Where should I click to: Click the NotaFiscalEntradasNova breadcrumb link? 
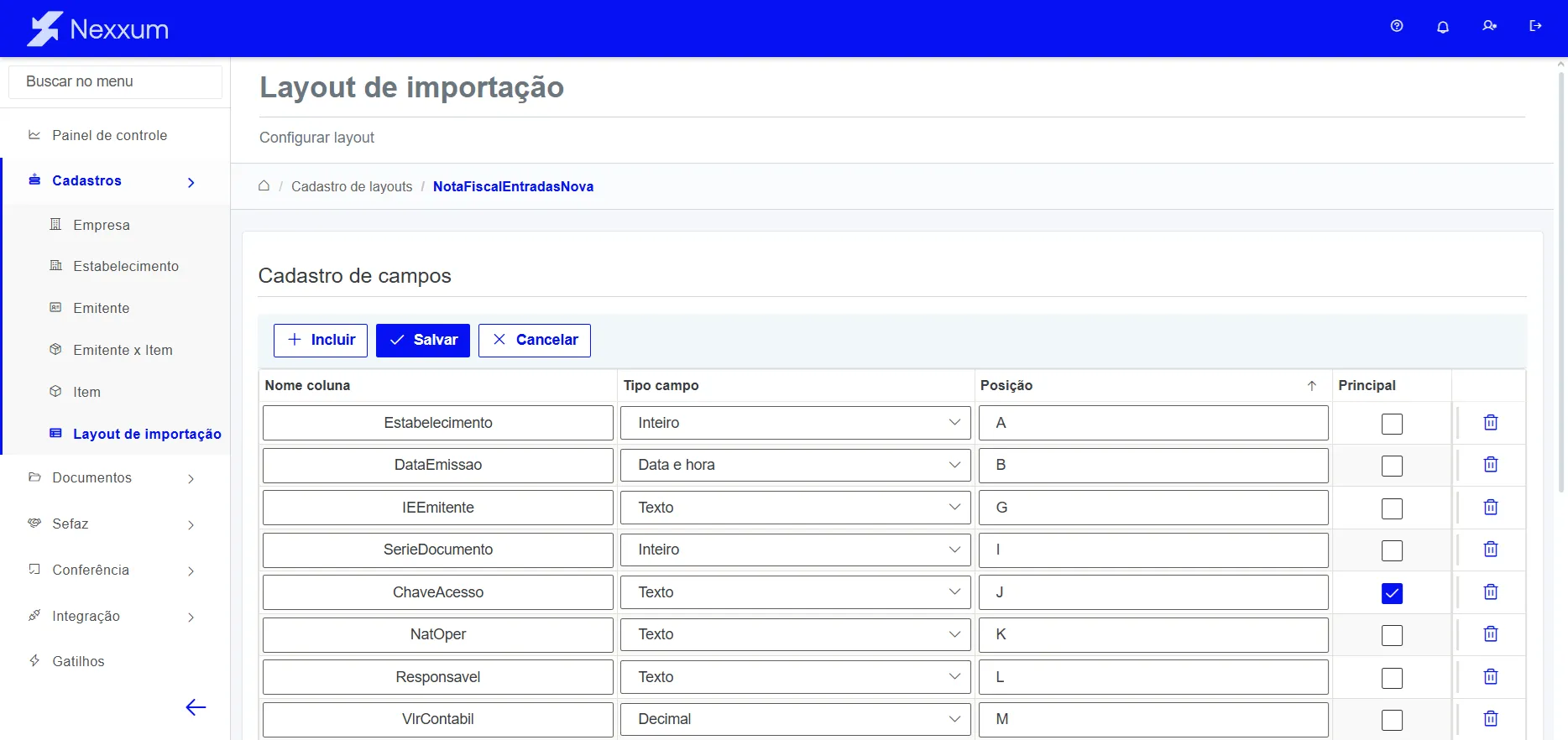pos(513,186)
